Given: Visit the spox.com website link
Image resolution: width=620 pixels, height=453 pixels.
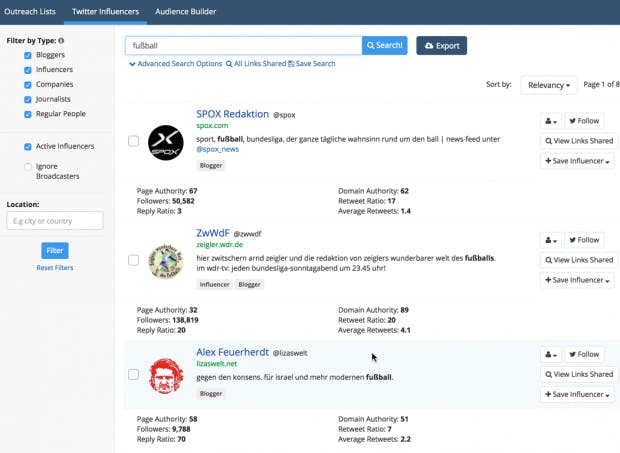Looking at the screenshot, I should tap(212, 126).
